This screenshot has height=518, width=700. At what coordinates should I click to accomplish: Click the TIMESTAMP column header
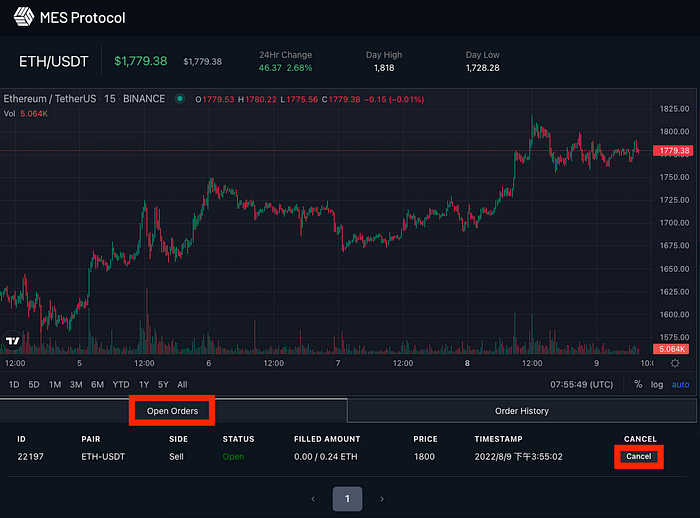click(x=498, y=439)
